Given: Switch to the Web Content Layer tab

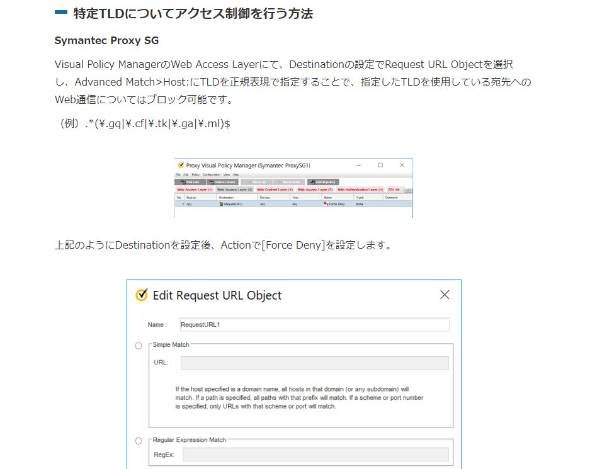Looking at the screenshot, I should (275, 190).
